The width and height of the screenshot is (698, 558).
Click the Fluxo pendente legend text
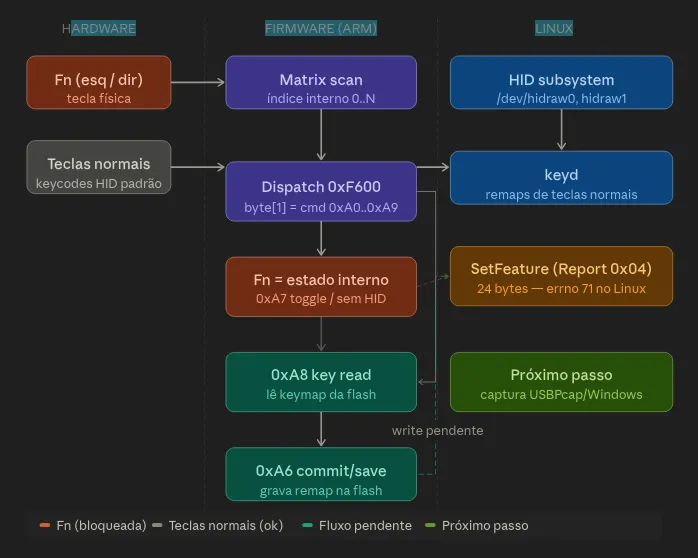(365, 525)
